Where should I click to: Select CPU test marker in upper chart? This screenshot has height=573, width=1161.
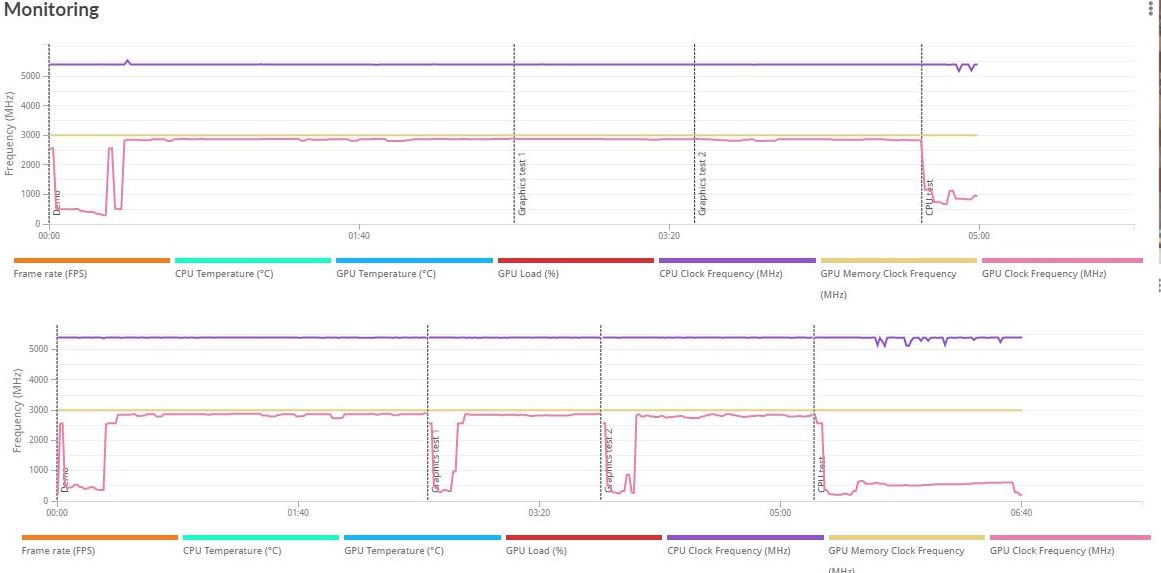tap(930, 197)
